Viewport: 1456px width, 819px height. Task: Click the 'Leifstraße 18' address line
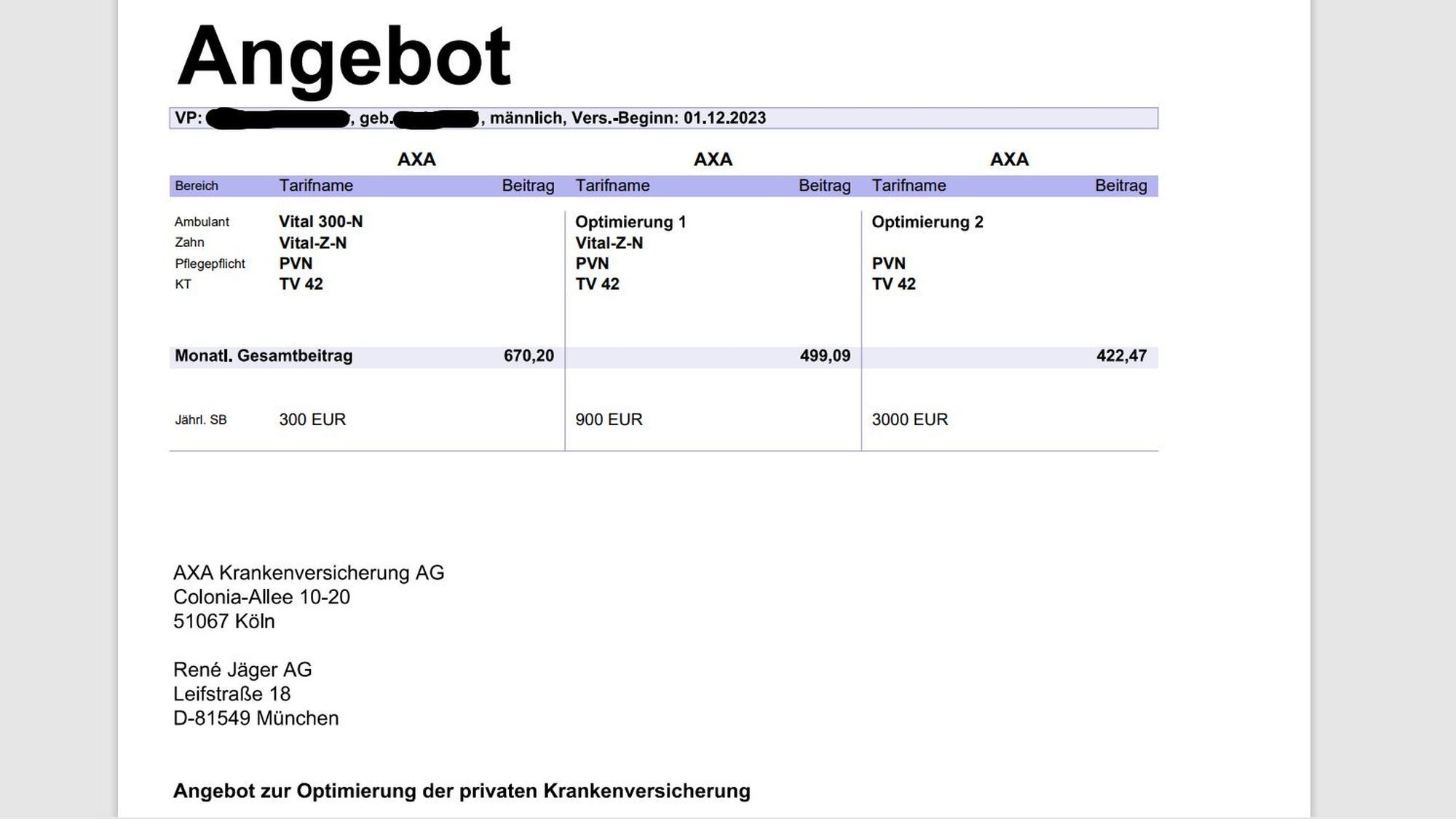(x=232, y=694)
